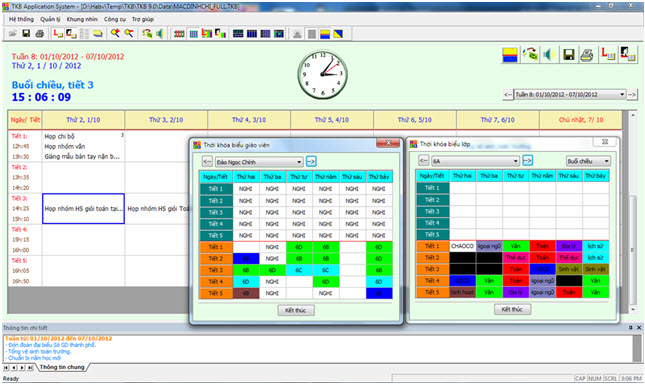Image resolution: width=645 pixels, height=384 pixels.
Task: Open the Quản lý menu
Action: [50, 19]
